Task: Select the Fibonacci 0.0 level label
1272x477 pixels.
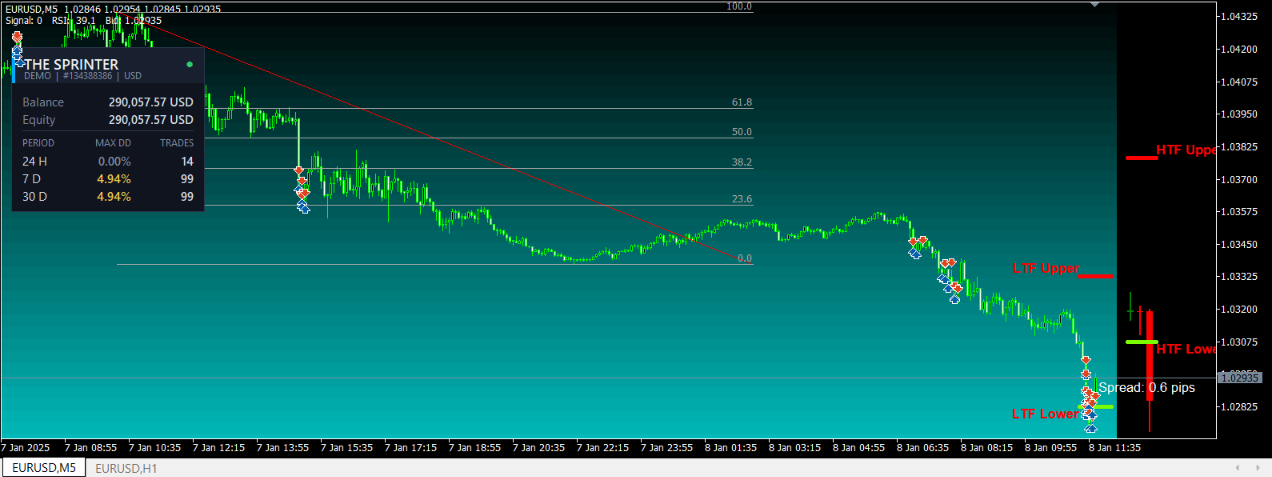Action: (744, 258)
